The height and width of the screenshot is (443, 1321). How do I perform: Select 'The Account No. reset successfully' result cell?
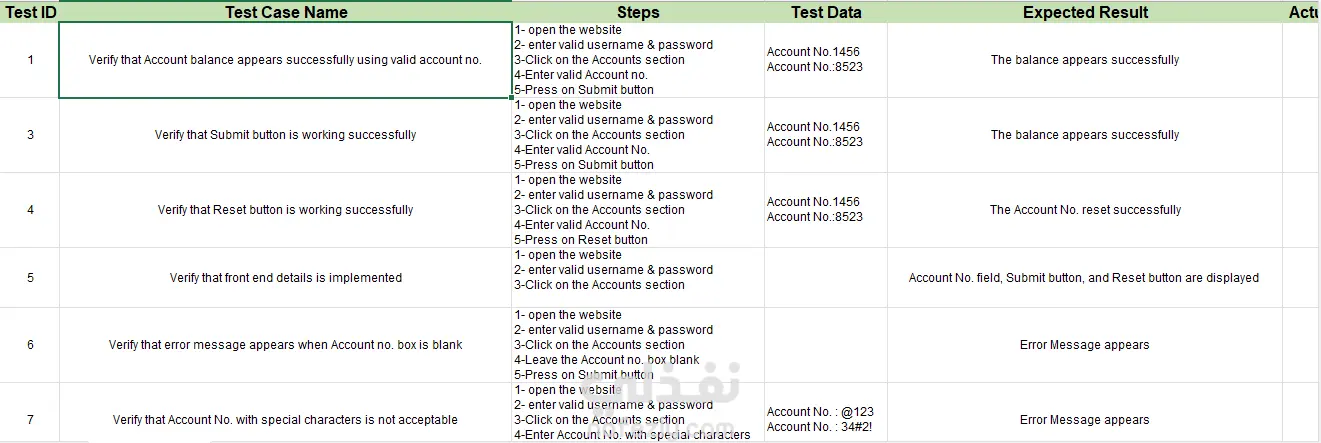1085,210
